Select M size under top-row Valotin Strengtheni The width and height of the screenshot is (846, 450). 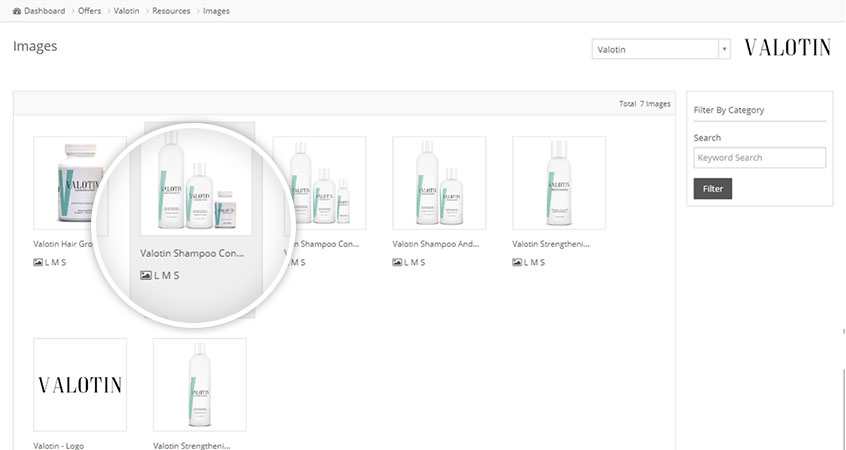point(535,262)
